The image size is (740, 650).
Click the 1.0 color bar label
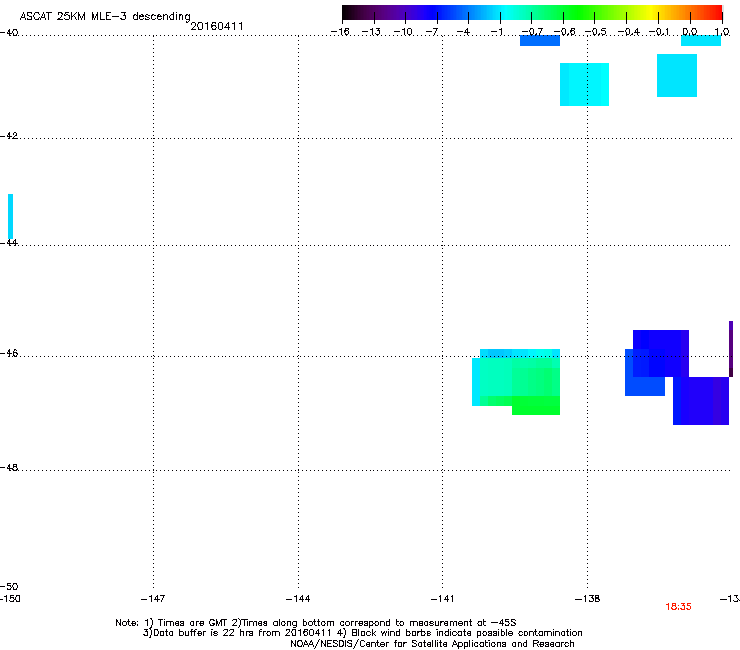coord(722,32)
